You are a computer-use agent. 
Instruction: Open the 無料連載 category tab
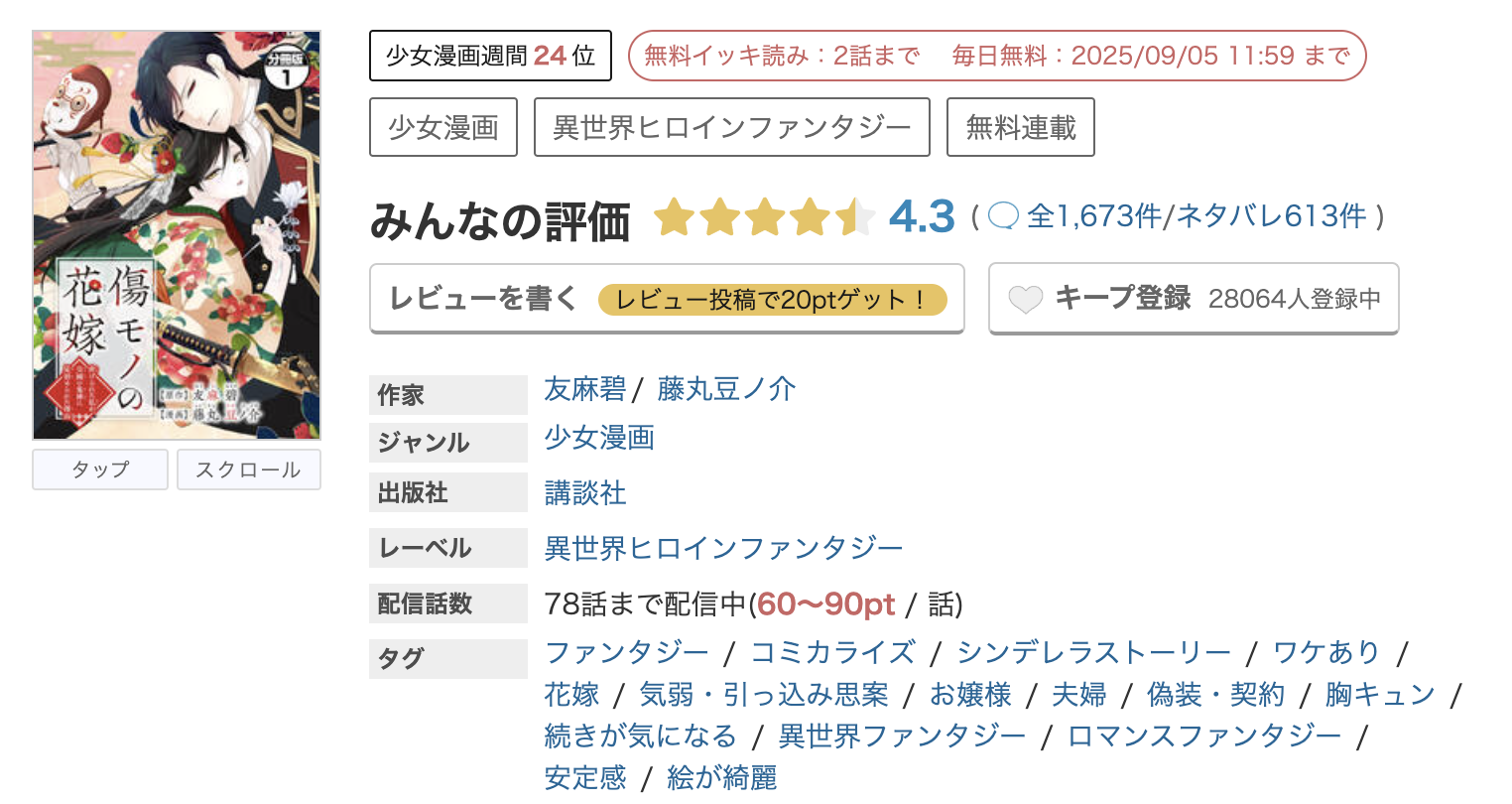coord(1020,126)
